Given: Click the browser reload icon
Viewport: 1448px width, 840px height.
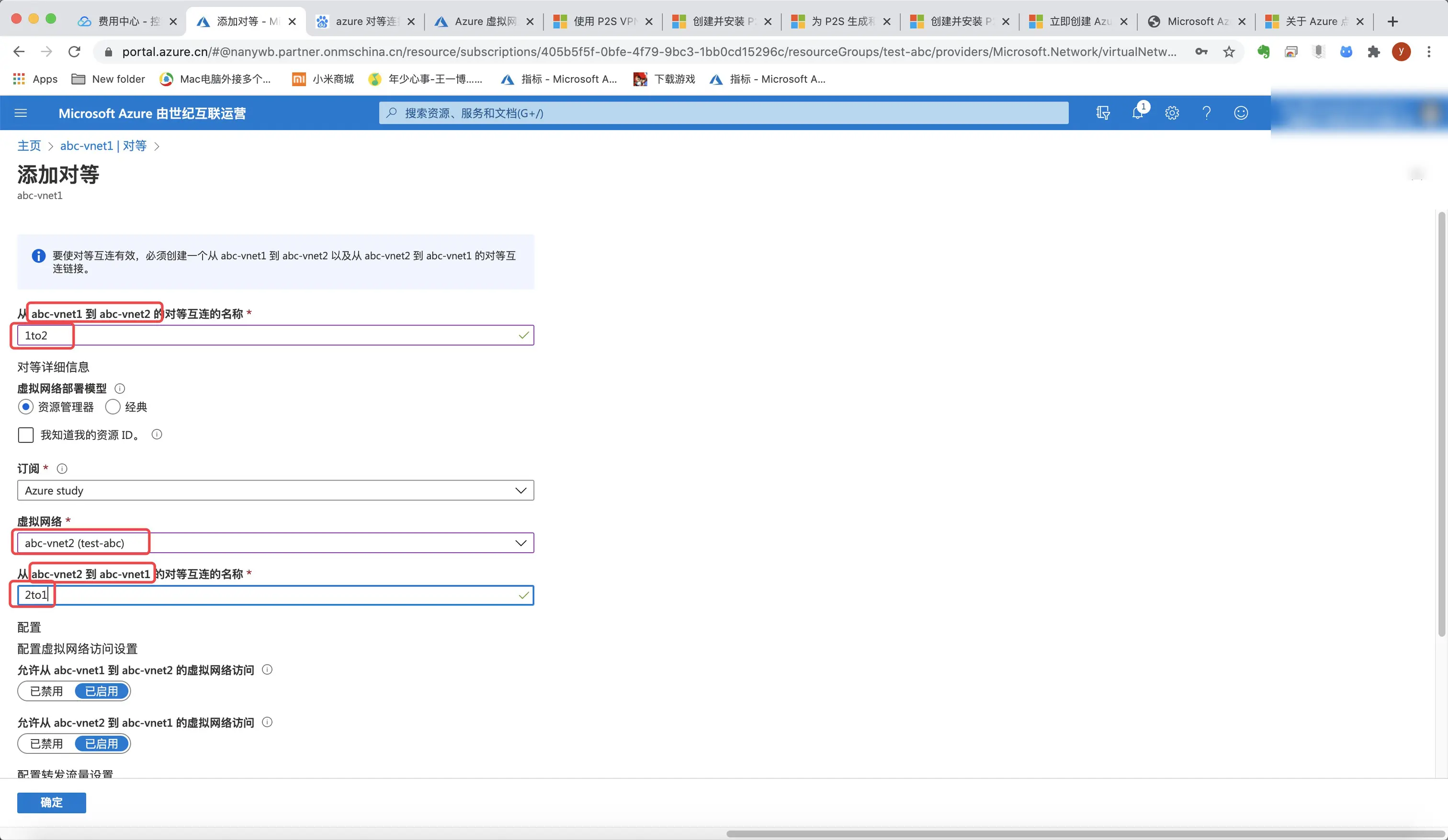Looking at the screenshot, I should click(74, 52).
